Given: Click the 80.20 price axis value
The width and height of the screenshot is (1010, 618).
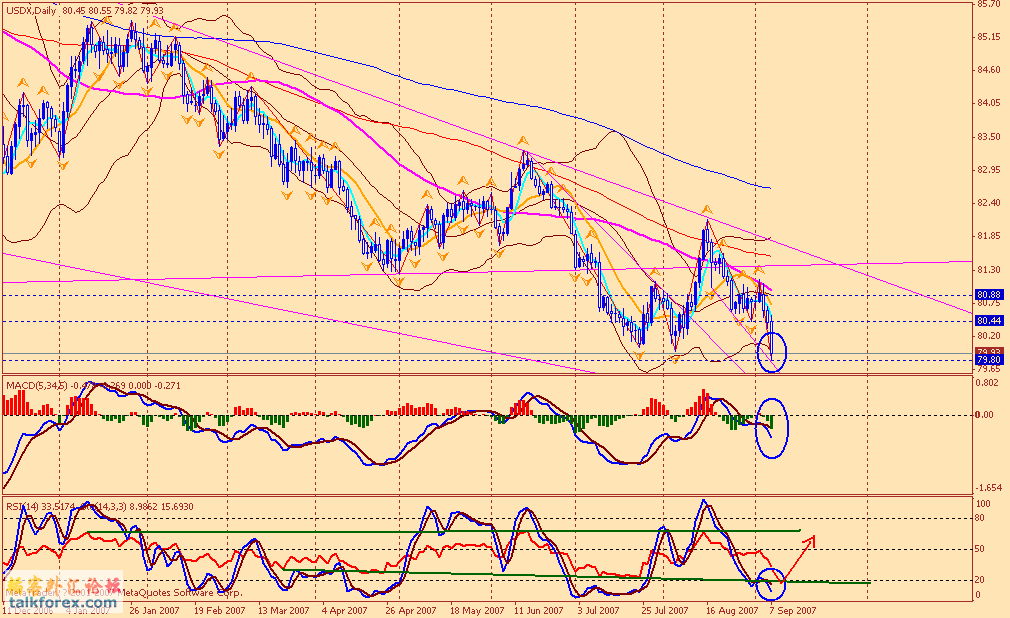Looking at the screenshot, I should [989, 336].
